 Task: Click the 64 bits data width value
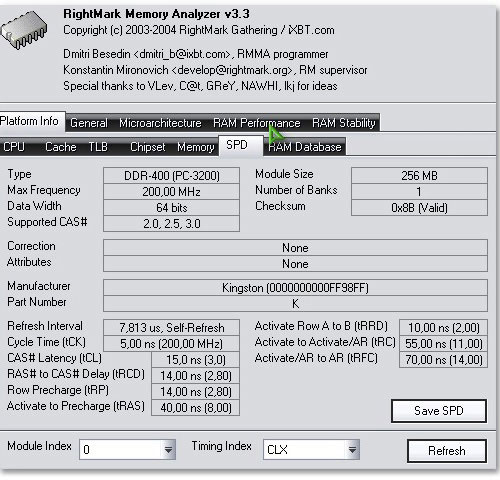tap(172, 207)
